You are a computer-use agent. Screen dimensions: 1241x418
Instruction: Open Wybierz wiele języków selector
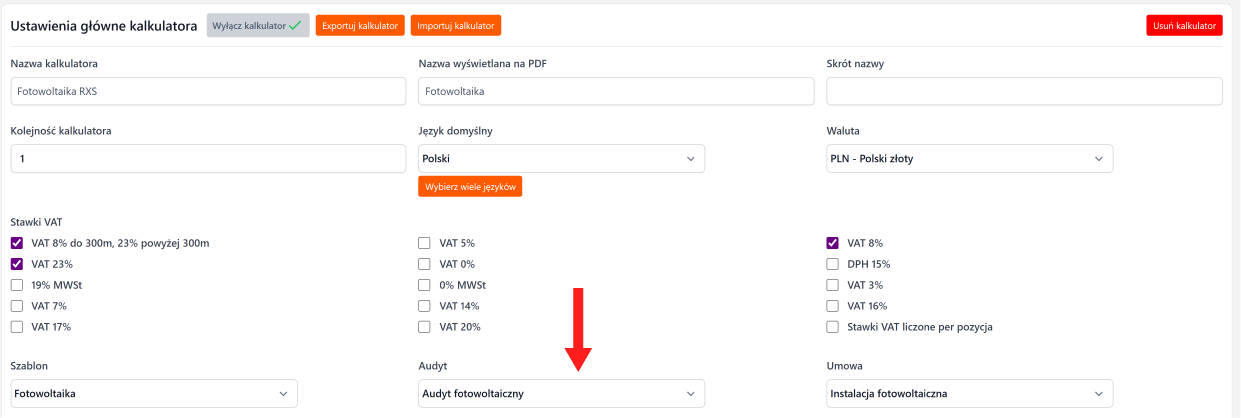tap(470, 187)
